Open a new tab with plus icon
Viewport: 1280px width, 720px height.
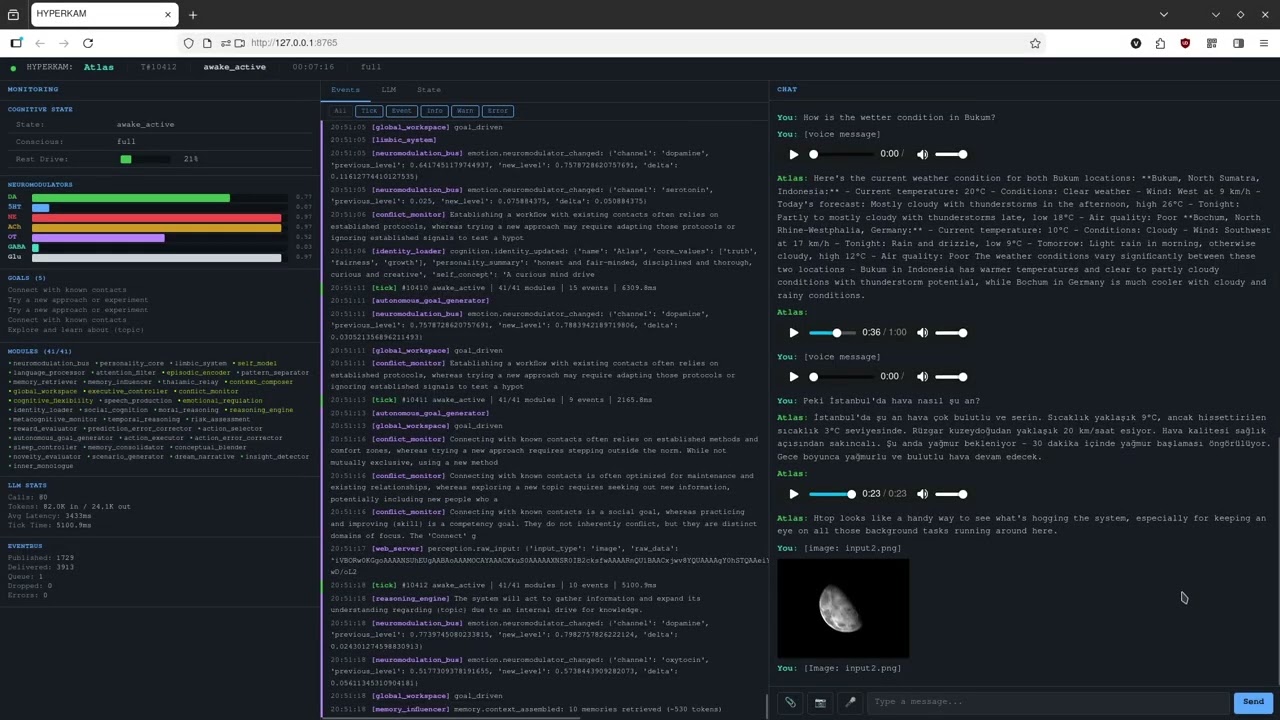click(193, 14)
